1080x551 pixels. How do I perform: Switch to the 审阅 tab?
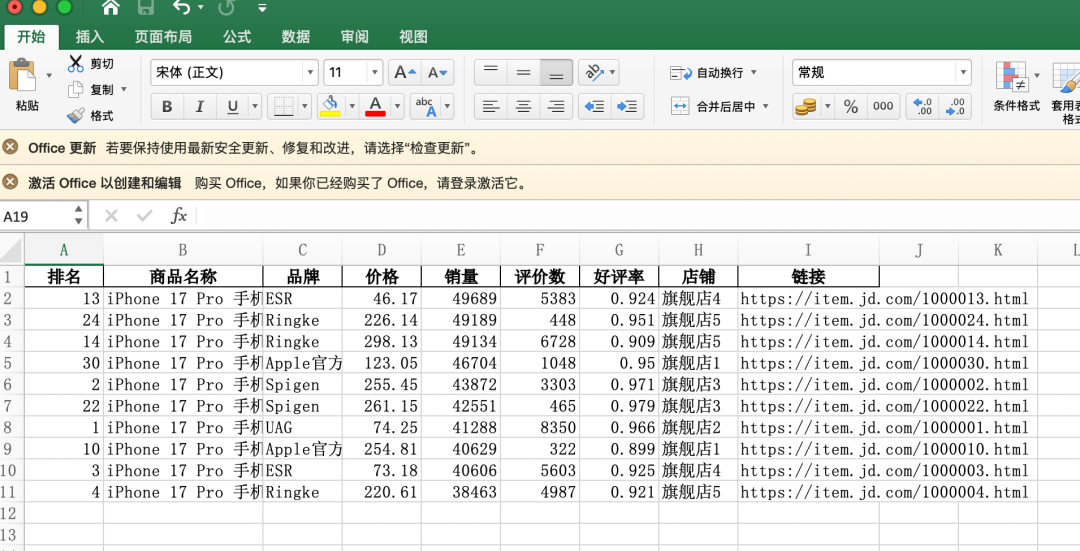tap(354, 37)
